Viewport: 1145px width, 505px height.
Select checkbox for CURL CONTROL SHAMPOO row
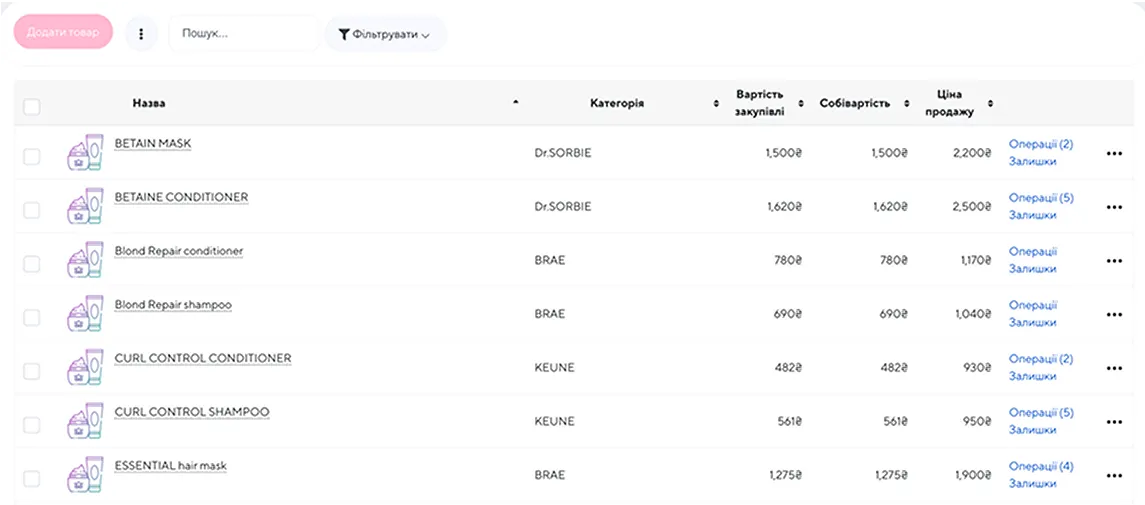tap(32, 425)
